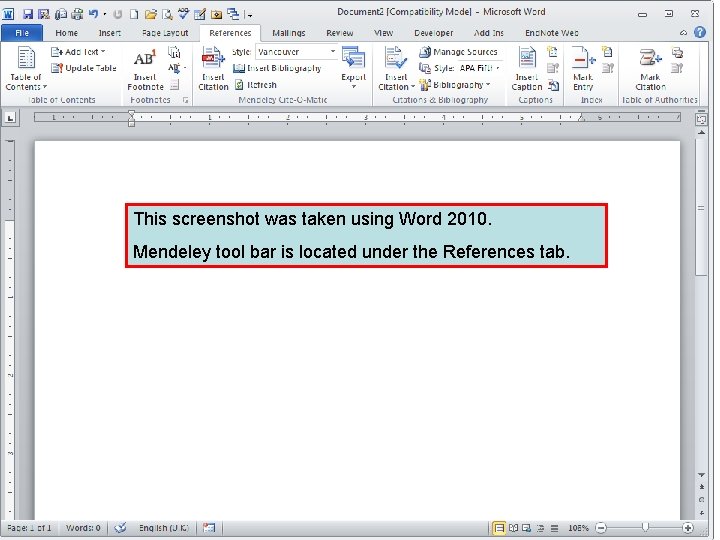Screen dimensions: 720x540
Task: Click the Print Preview magnifier icon
Action: (x=167, y=14)
